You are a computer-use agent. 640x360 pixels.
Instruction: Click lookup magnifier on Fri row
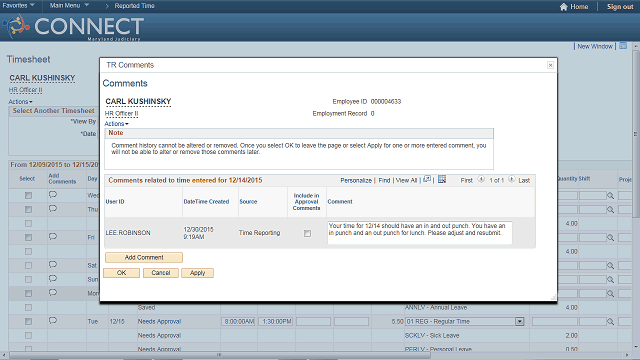(x=611, y=238)
